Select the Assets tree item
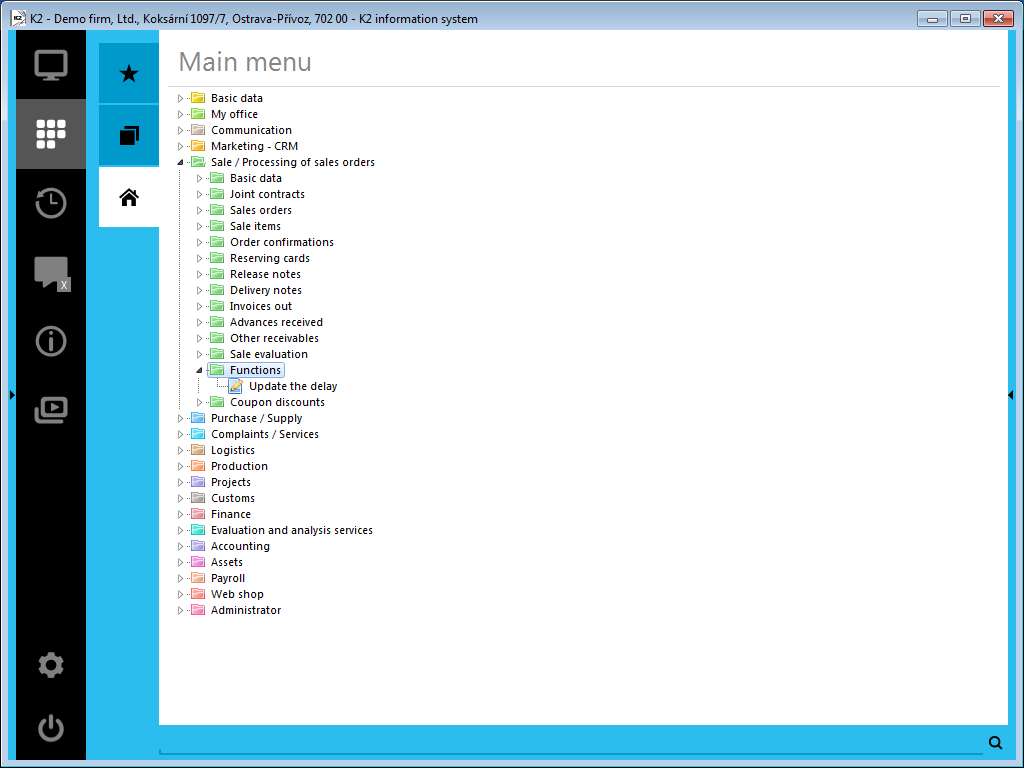 coord(227,562)
